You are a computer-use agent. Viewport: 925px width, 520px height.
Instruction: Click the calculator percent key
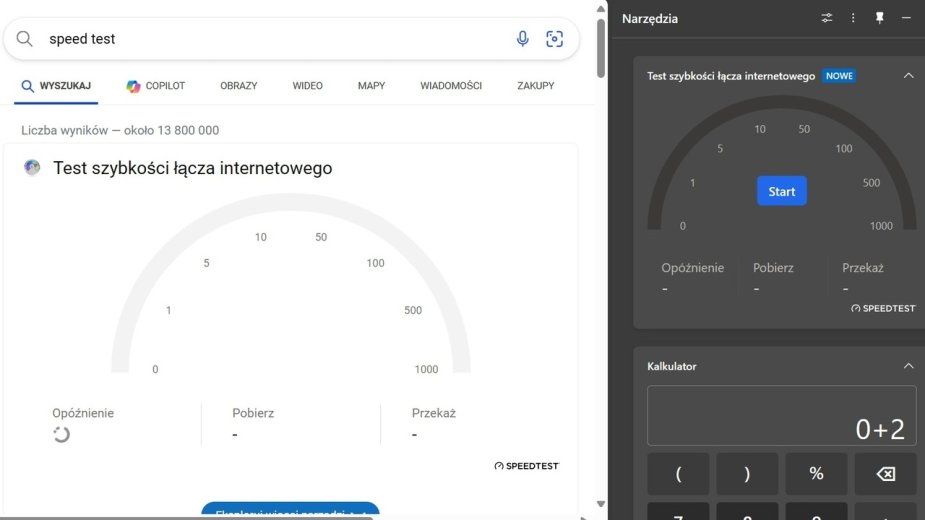coord(816,473)
